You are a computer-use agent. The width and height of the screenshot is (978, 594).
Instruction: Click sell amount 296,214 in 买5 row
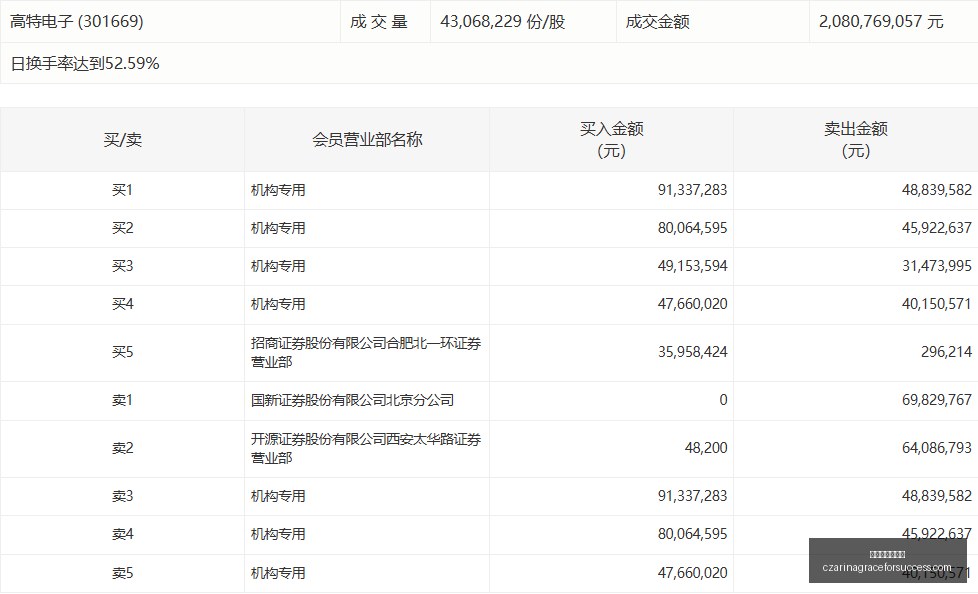946,352
